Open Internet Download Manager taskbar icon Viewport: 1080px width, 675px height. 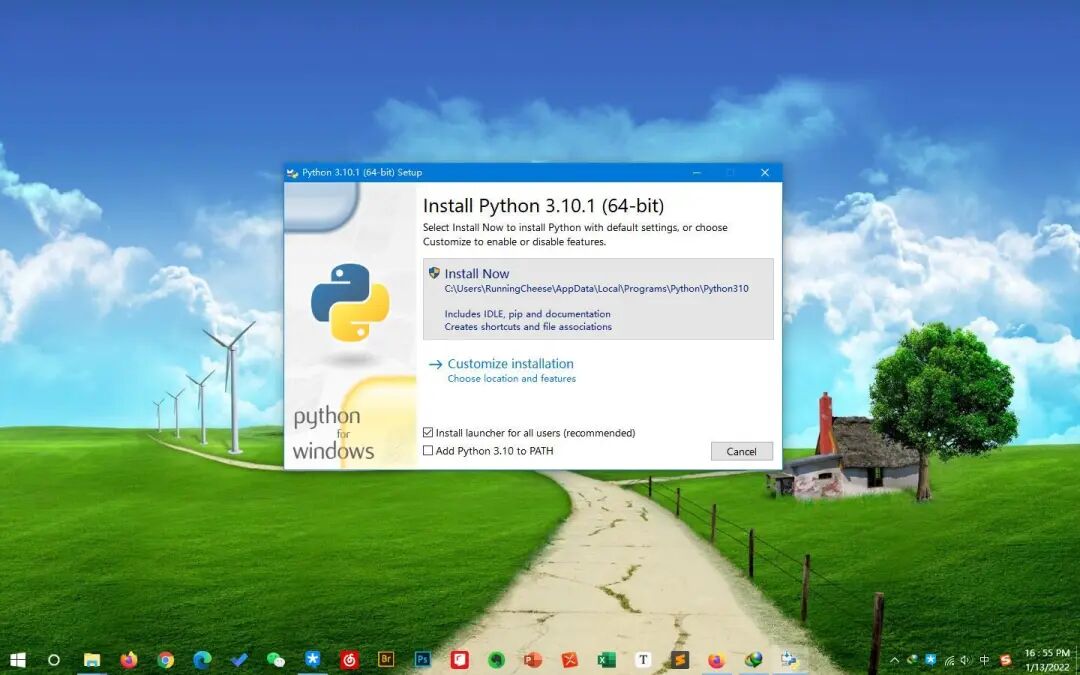pos(754,660)
